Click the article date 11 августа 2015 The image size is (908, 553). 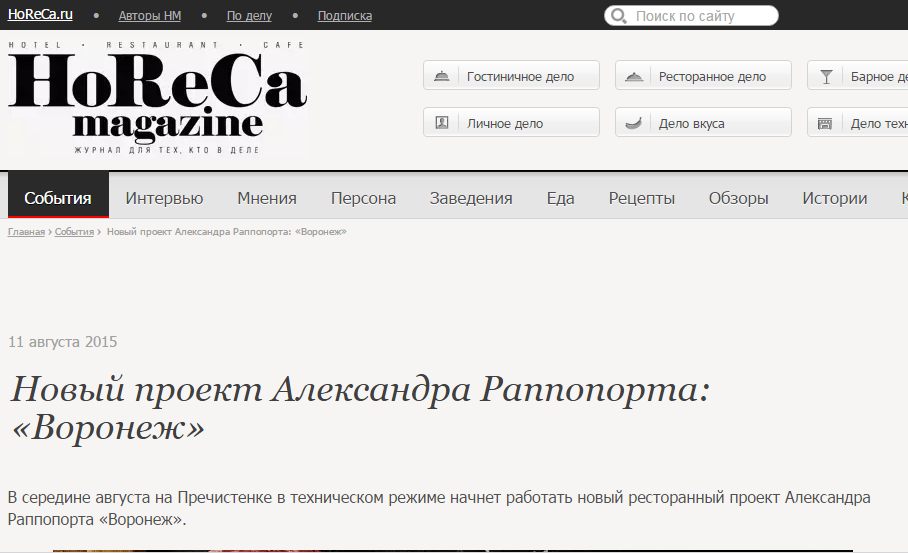point(63,342)
